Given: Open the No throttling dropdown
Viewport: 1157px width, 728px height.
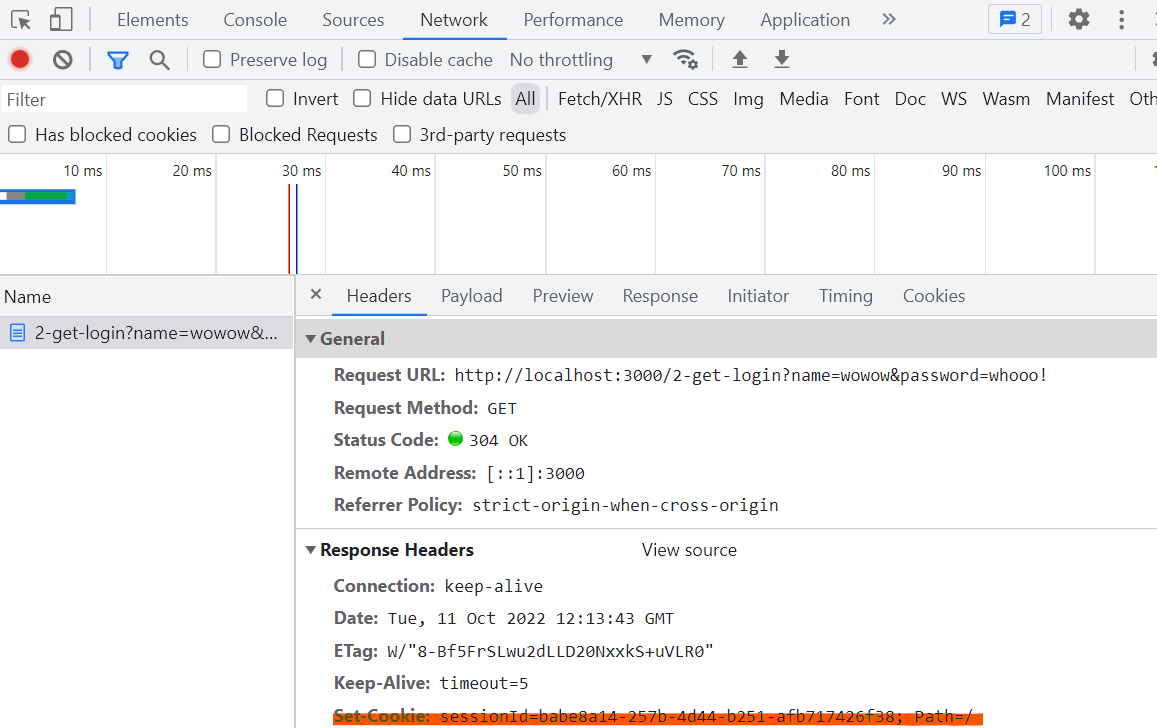Looking at the screenshot, I should 580,60.
